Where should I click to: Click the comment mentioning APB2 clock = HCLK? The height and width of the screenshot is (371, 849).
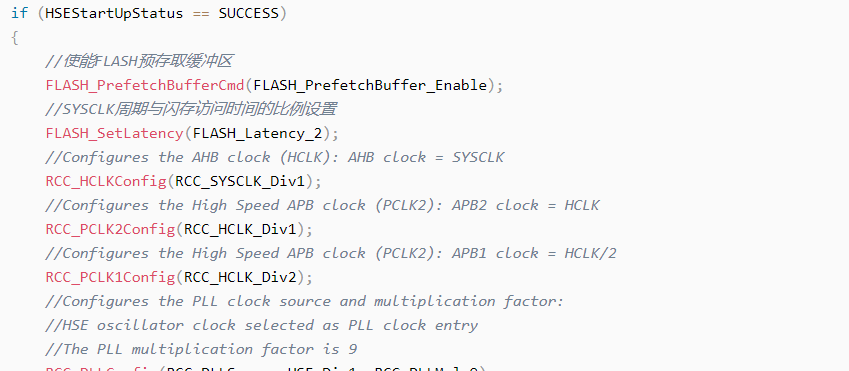pyautogui.click(x=322, y=205)
